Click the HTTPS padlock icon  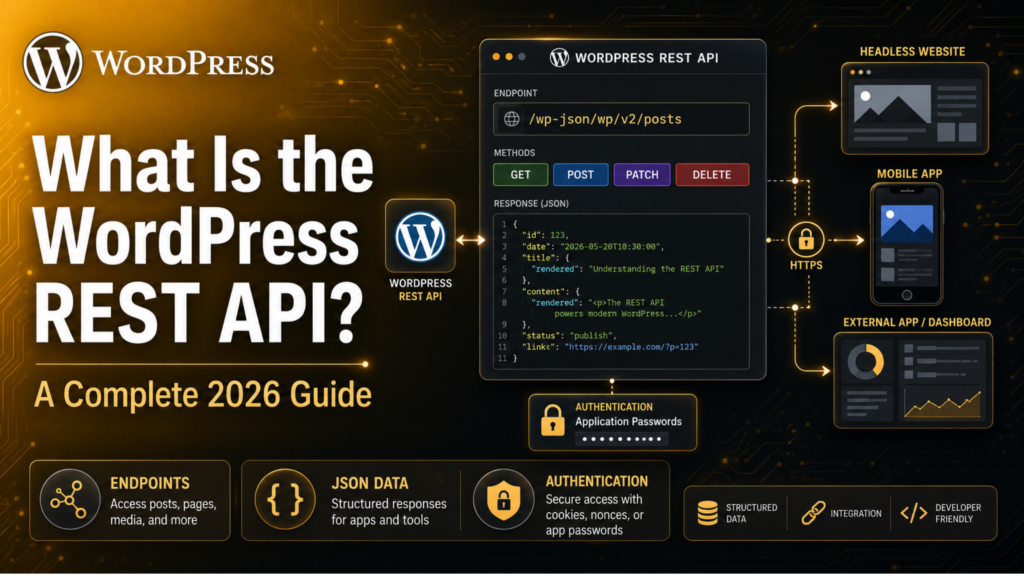coord(806,240)
